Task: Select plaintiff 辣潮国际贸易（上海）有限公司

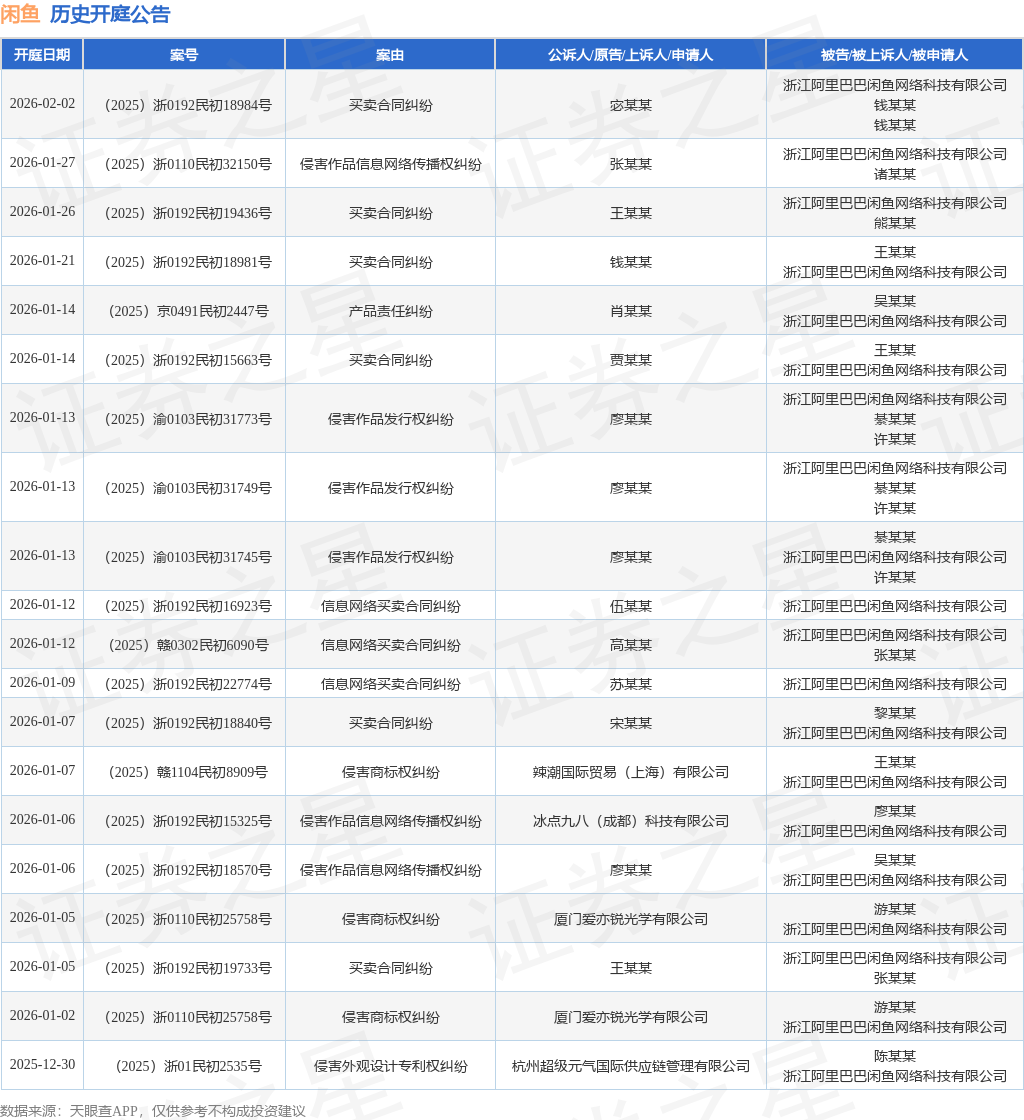Action: (x=631, y=773)
